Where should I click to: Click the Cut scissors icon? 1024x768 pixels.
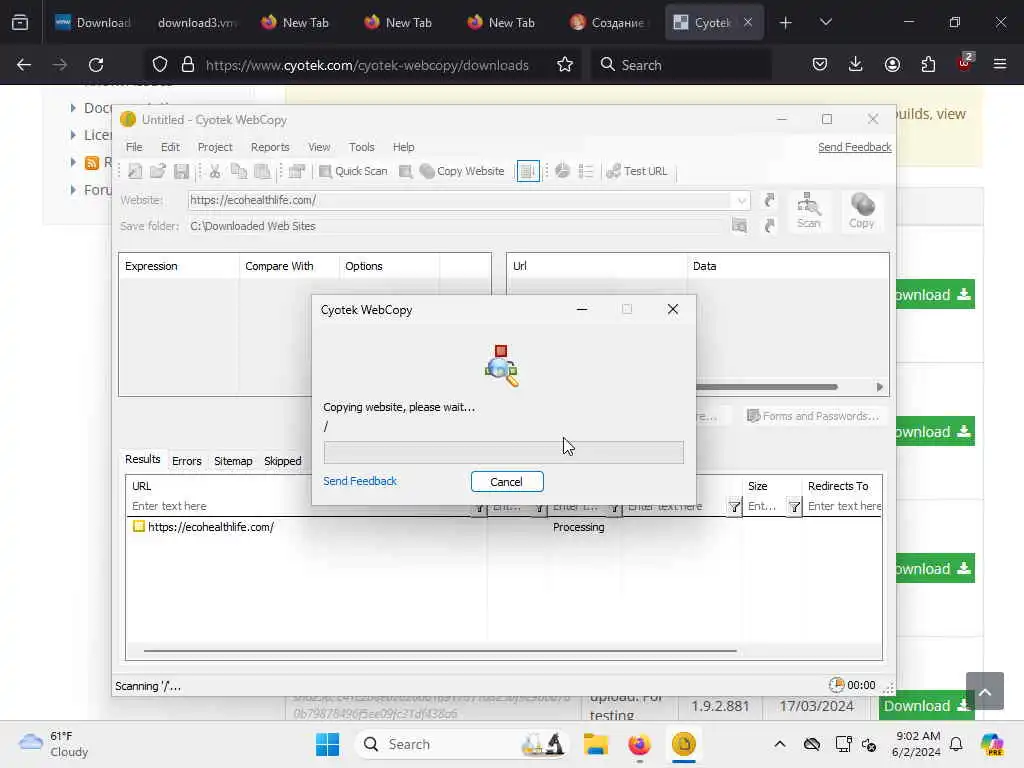click(x=215, y=171)
